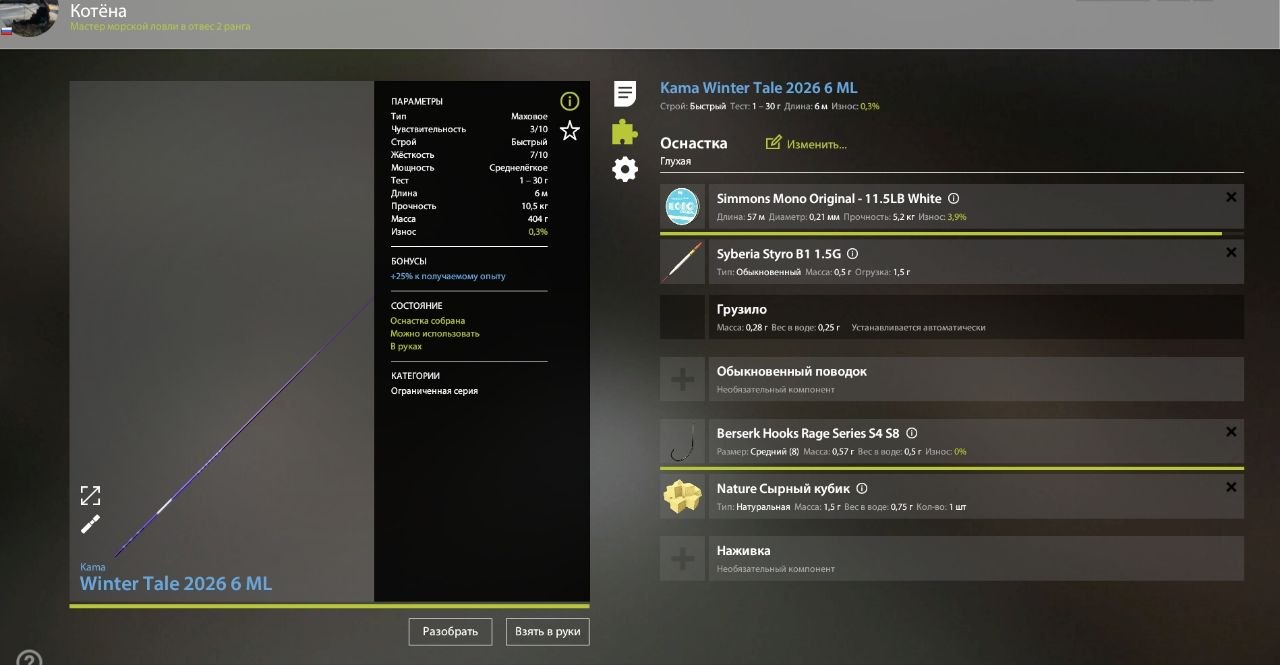1280x665 pixels.
Task: Add a leader via Обыкновенный поводок plus
Action: click(682, 379)
